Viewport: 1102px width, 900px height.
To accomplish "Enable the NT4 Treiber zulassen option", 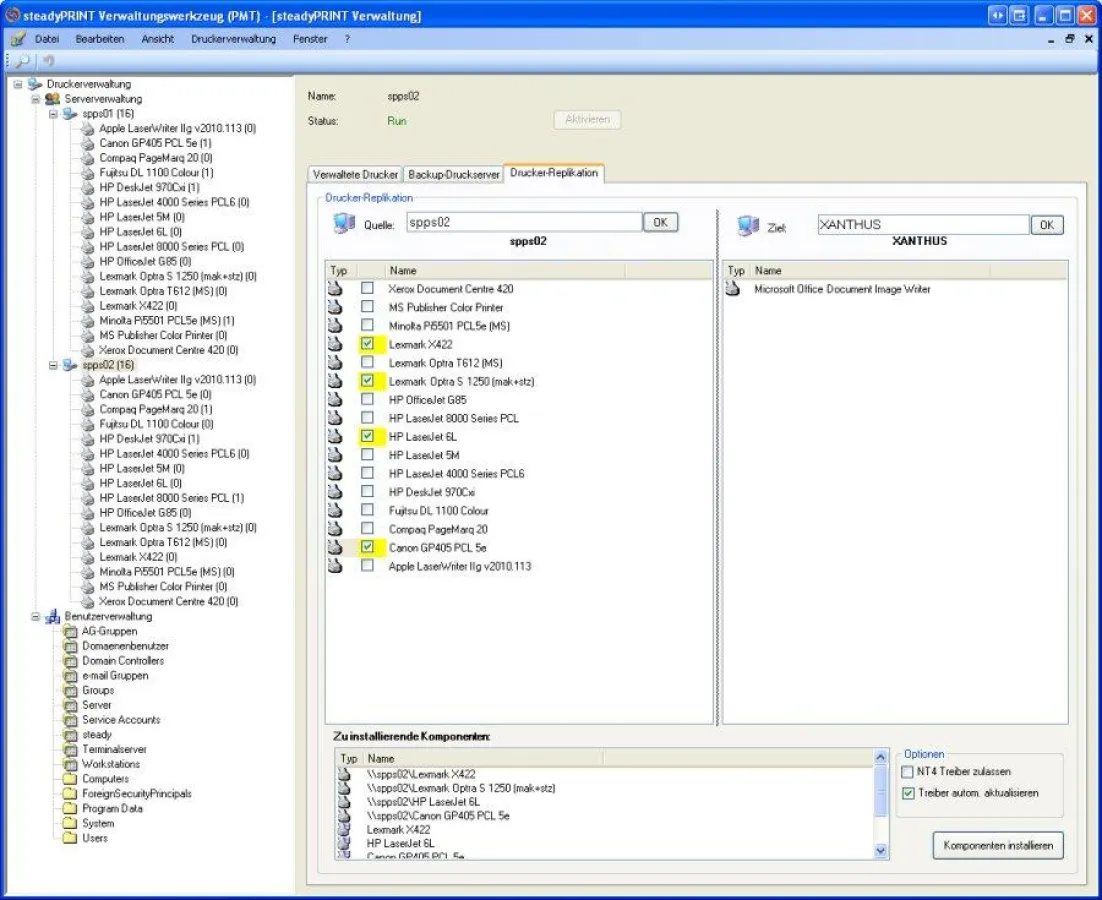I will click(x=907, y=772).
